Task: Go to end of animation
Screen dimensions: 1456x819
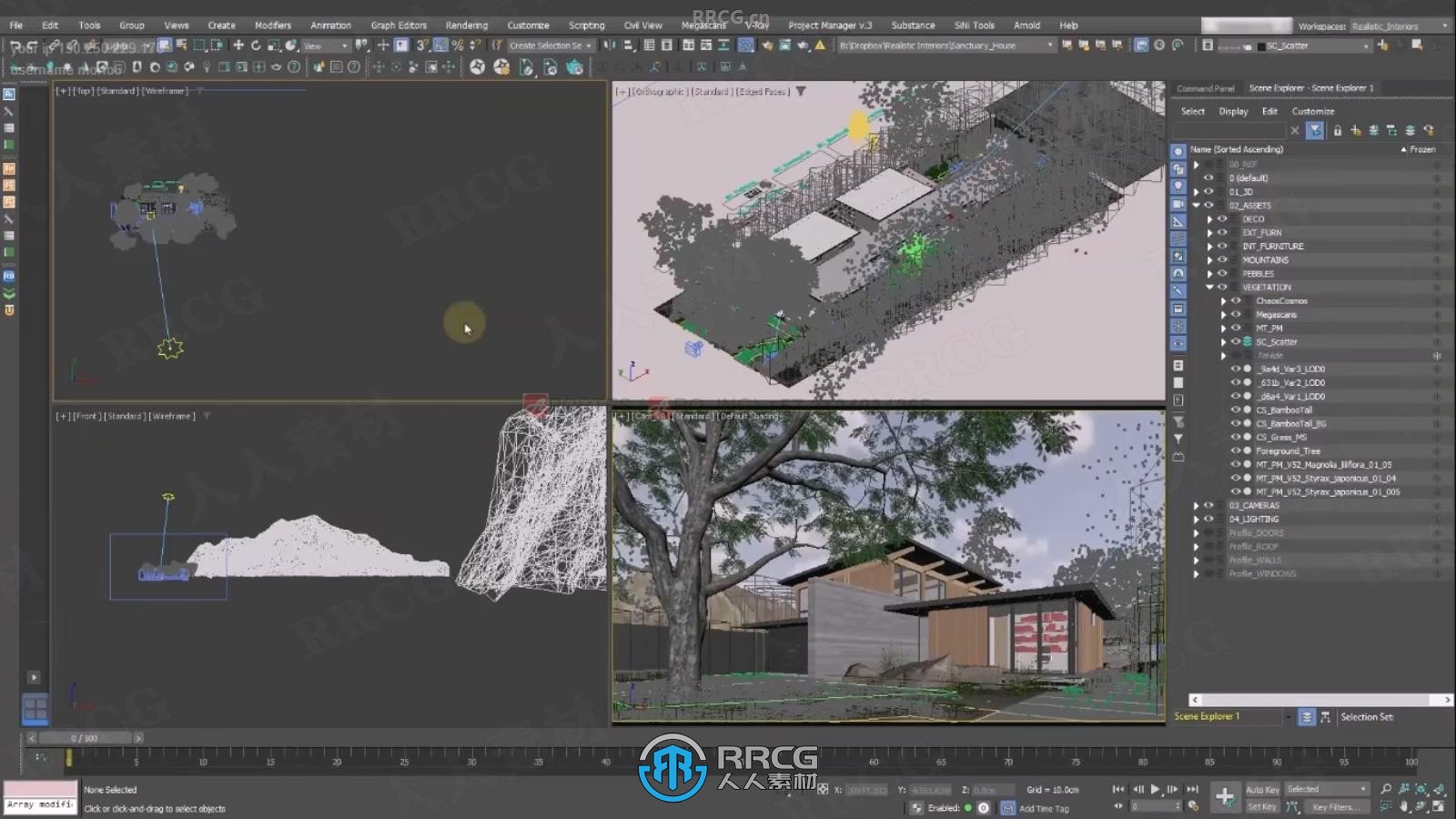Action: click(1192, 789)
